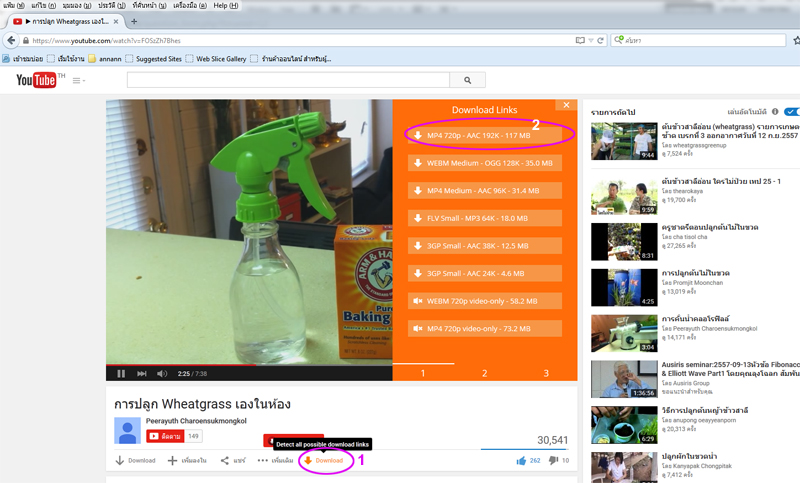This screenshot has width=800, height=483.
Task: Click the YouTube logo
Action: click(x=37, y=80)
